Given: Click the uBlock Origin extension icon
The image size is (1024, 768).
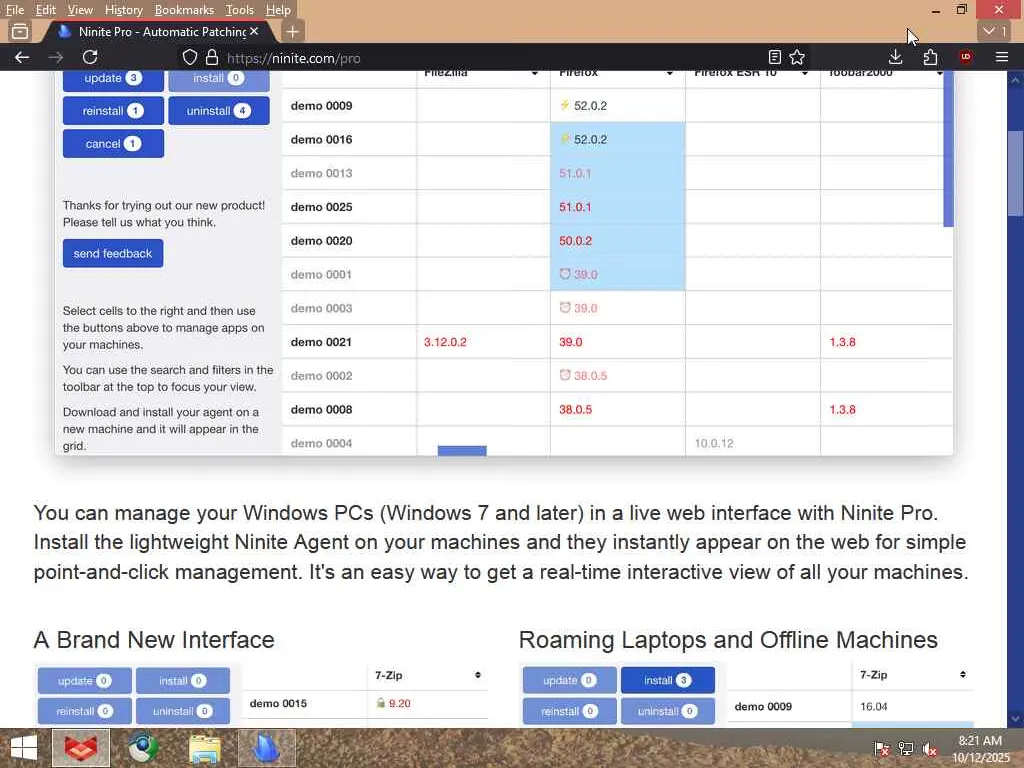Looking at the screenshot, I should click(965, 57).
